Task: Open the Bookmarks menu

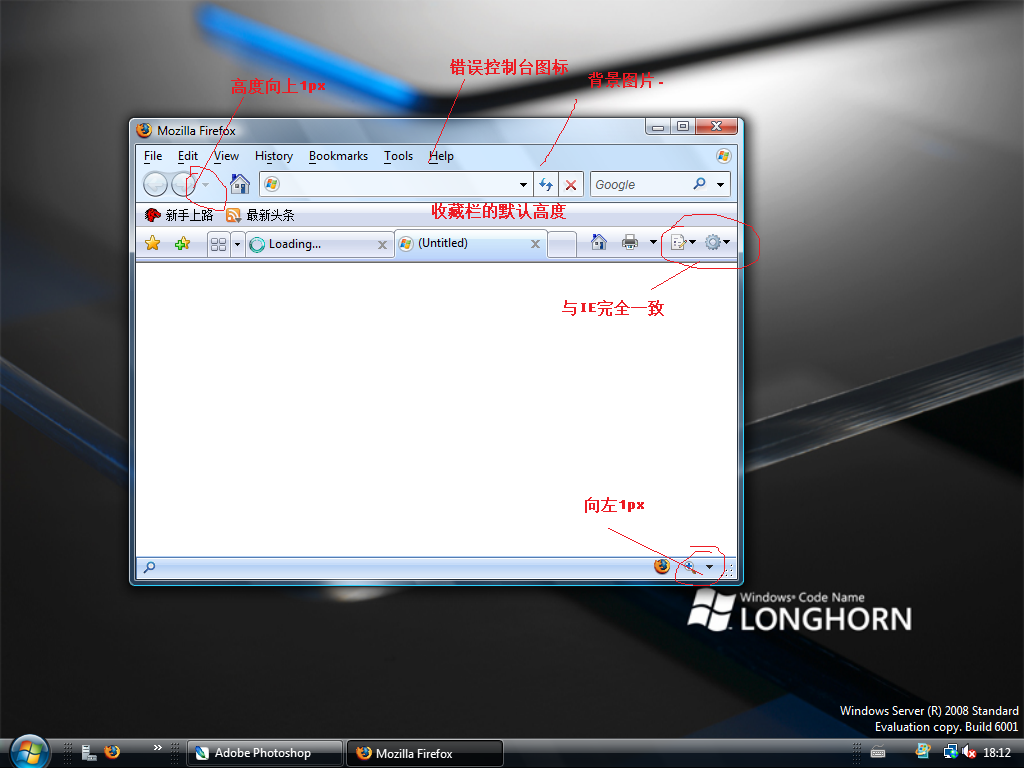Action: tap(338, 156)
